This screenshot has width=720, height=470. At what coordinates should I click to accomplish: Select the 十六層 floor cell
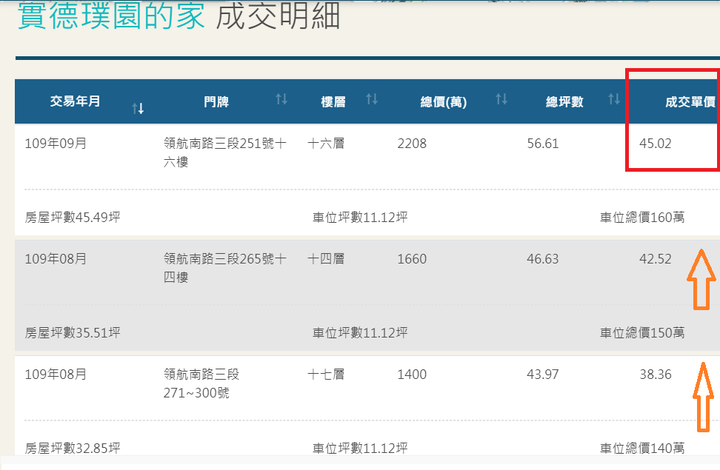pos(326,144)
